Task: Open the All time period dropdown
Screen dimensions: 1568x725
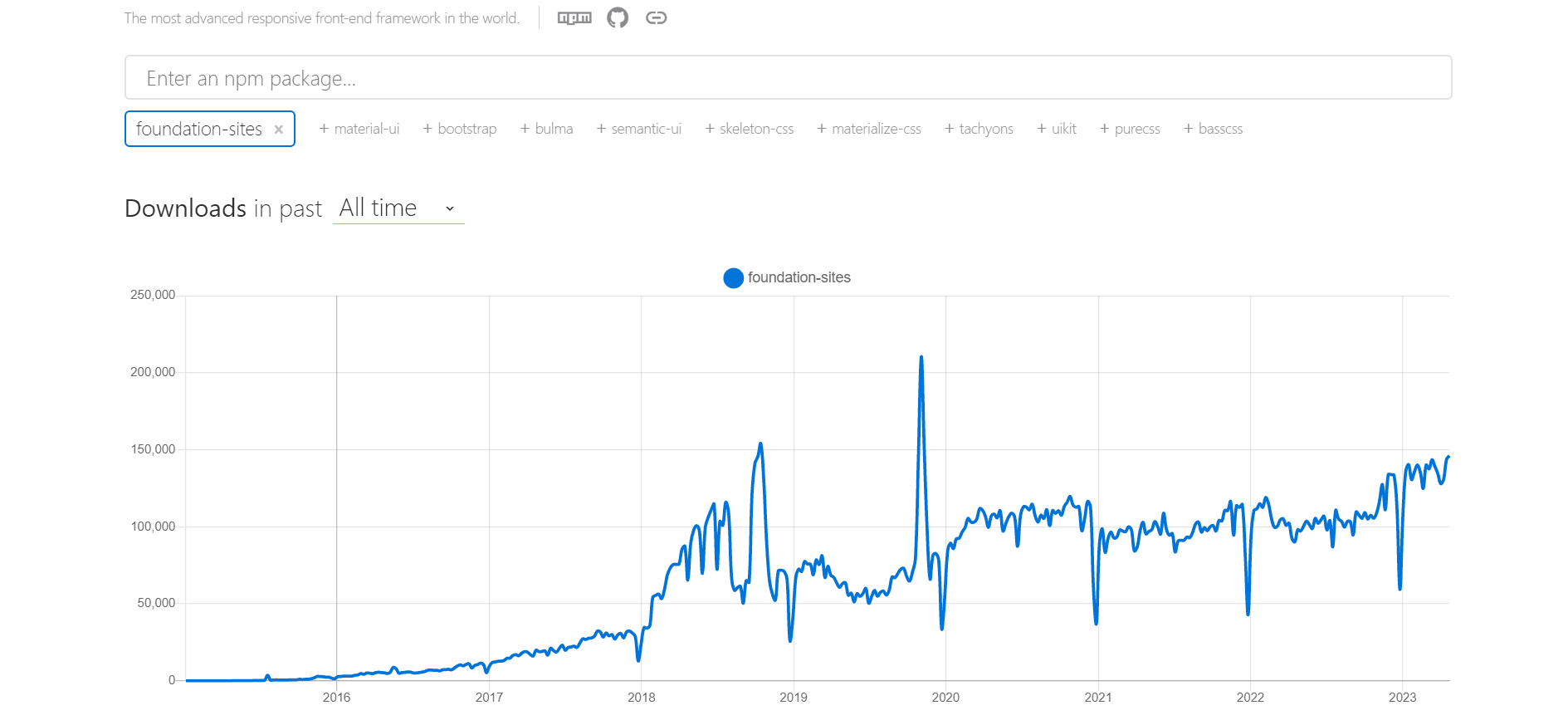Action: (x=398, y=208)
